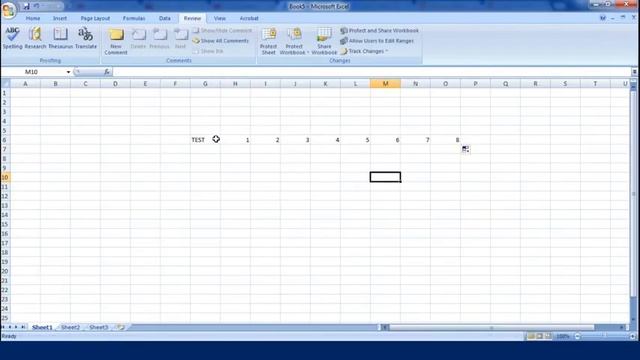Click Allow Users to Edit Ranges

tap(377, 41)
